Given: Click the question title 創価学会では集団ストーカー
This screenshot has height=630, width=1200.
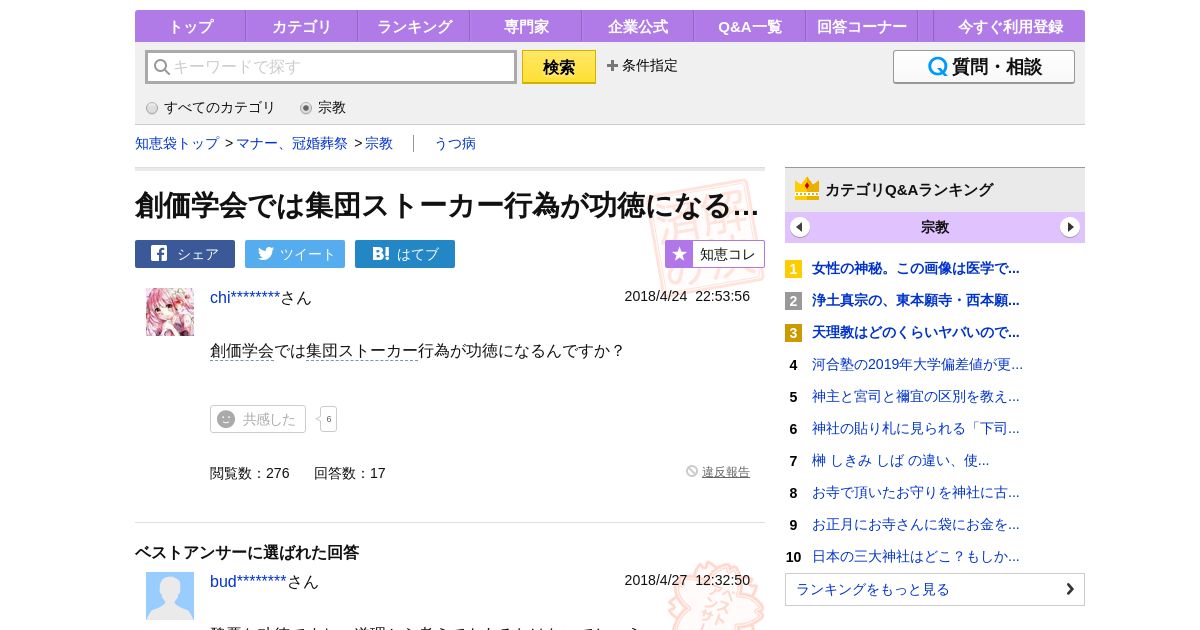Looking at the screenshot, I should [447, 205].
